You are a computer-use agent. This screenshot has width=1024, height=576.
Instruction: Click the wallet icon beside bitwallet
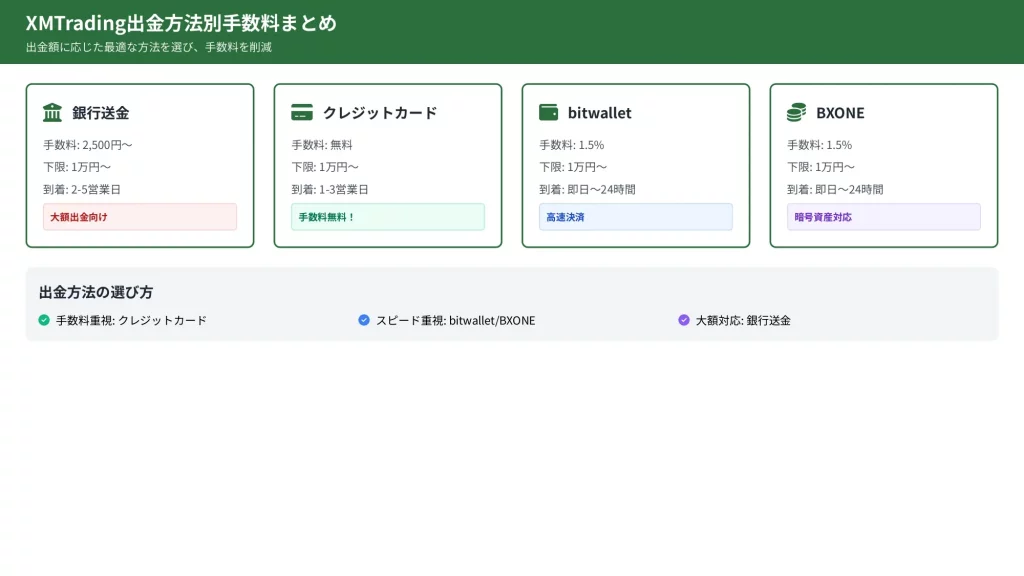(548, 112)
